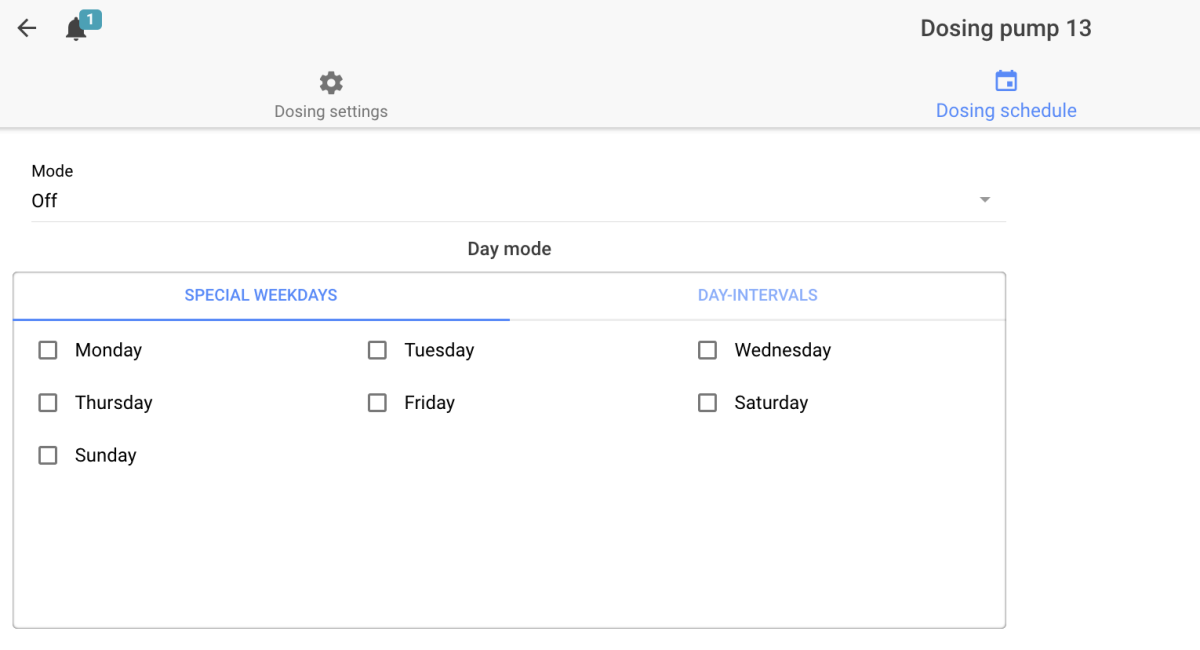Switch to Special Weekdays tab
Viewport: 1200px width, 650px height.
261,296
